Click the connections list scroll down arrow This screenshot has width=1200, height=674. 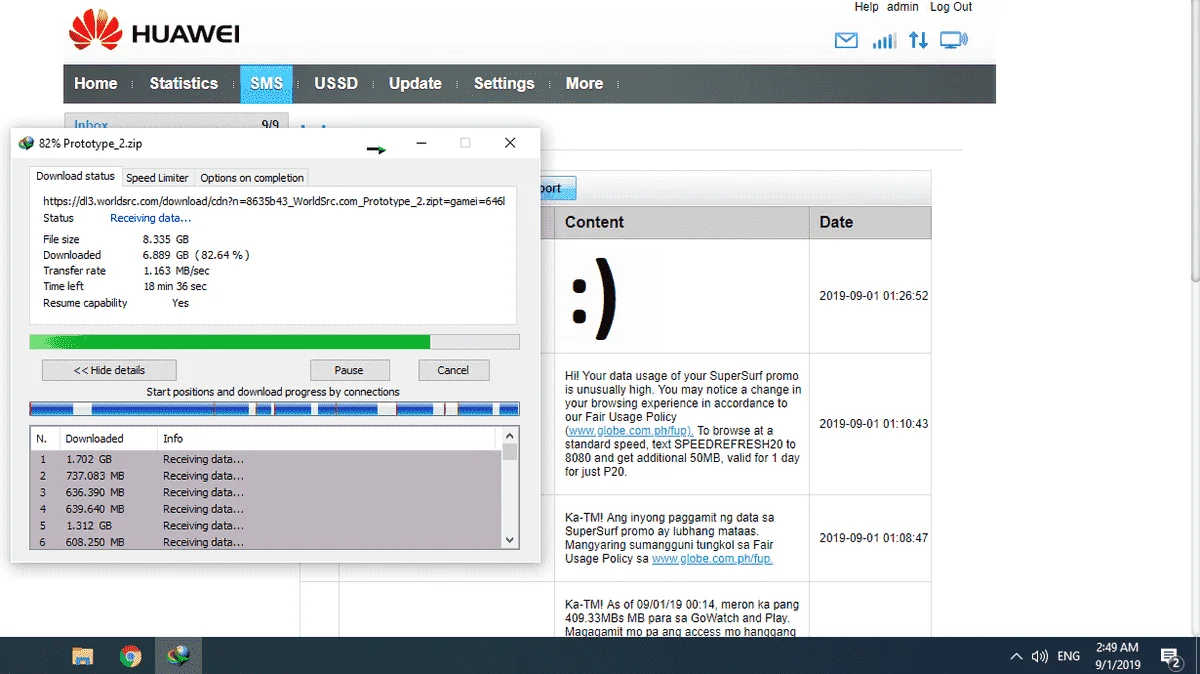pyautogui.click(x=510, y=540)
